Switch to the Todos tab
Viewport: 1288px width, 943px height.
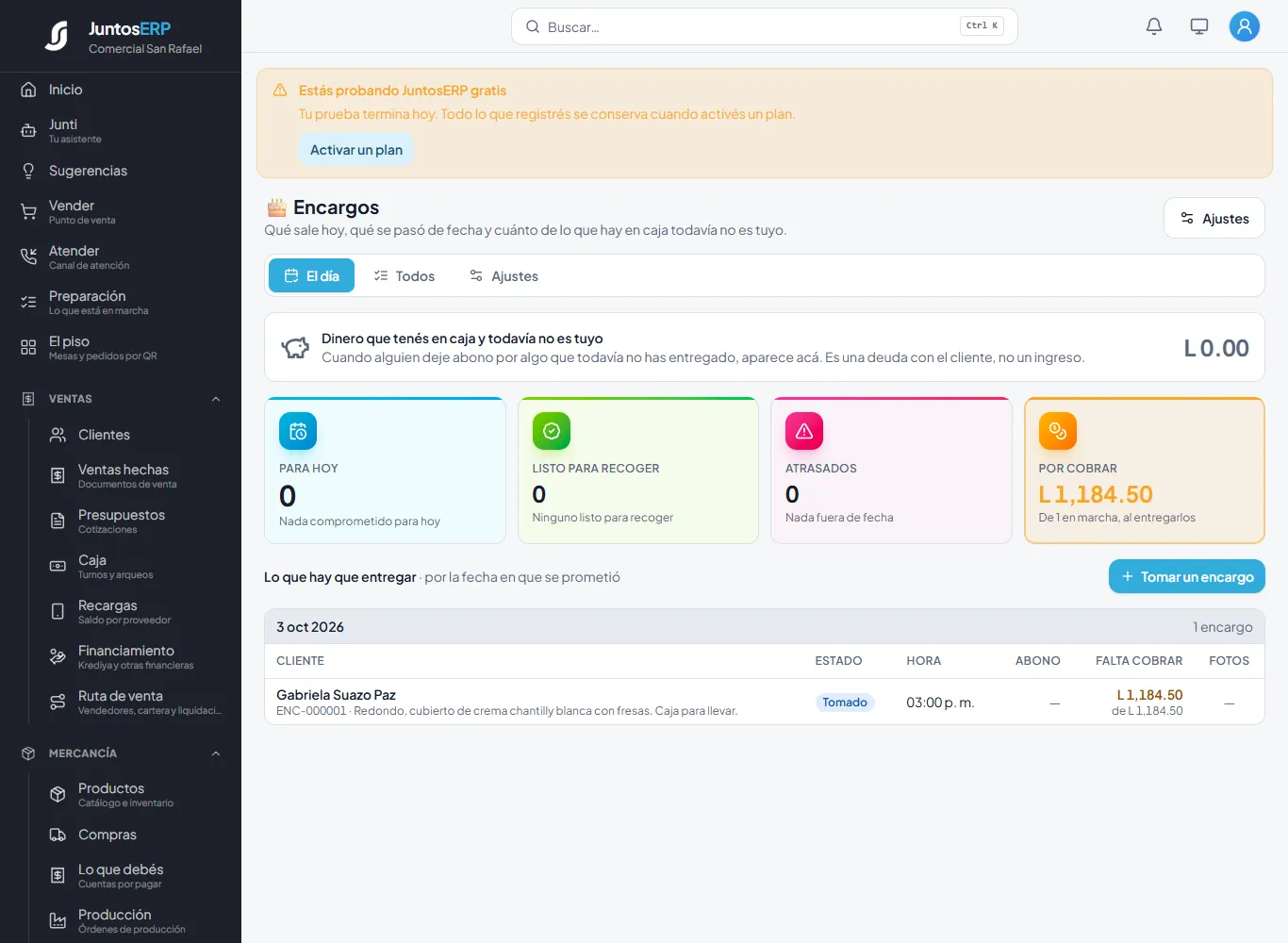(x=404, y=275)
